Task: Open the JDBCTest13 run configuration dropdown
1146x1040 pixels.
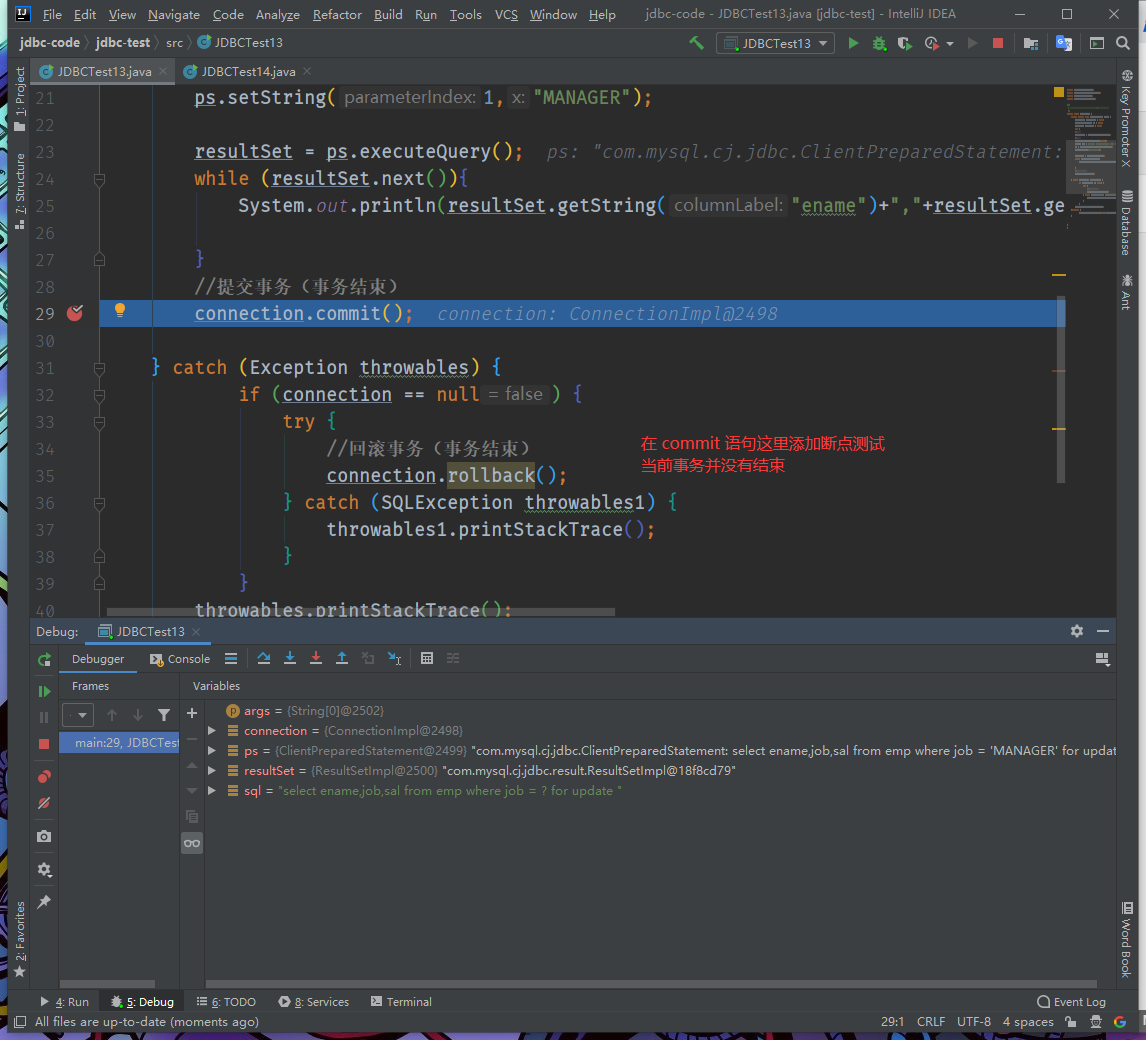Action: [775, 43]
